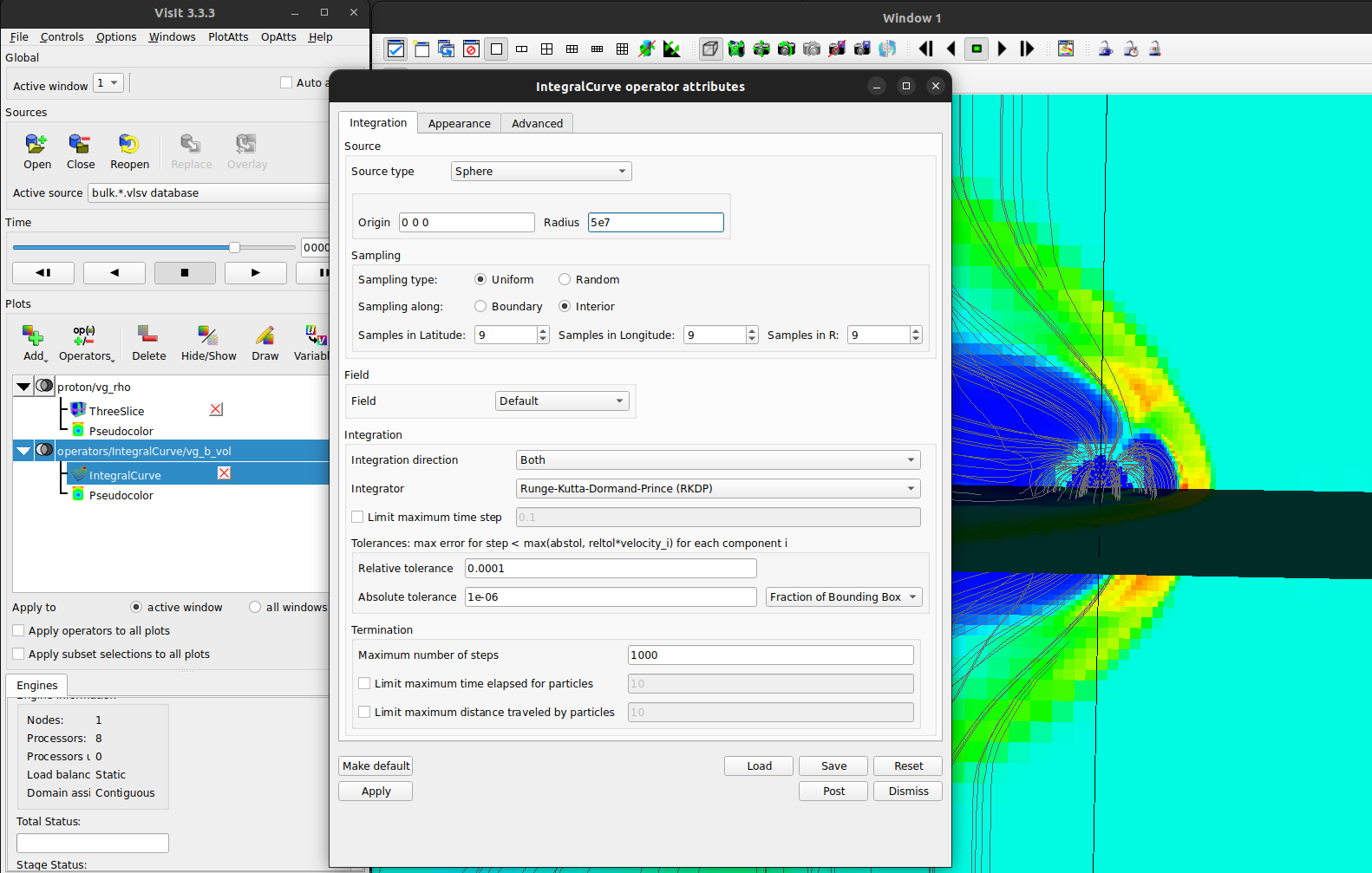The height and width of the screenshot is (873, 1372).
Task: Open the Add plot menu icon
Action: 34,336
